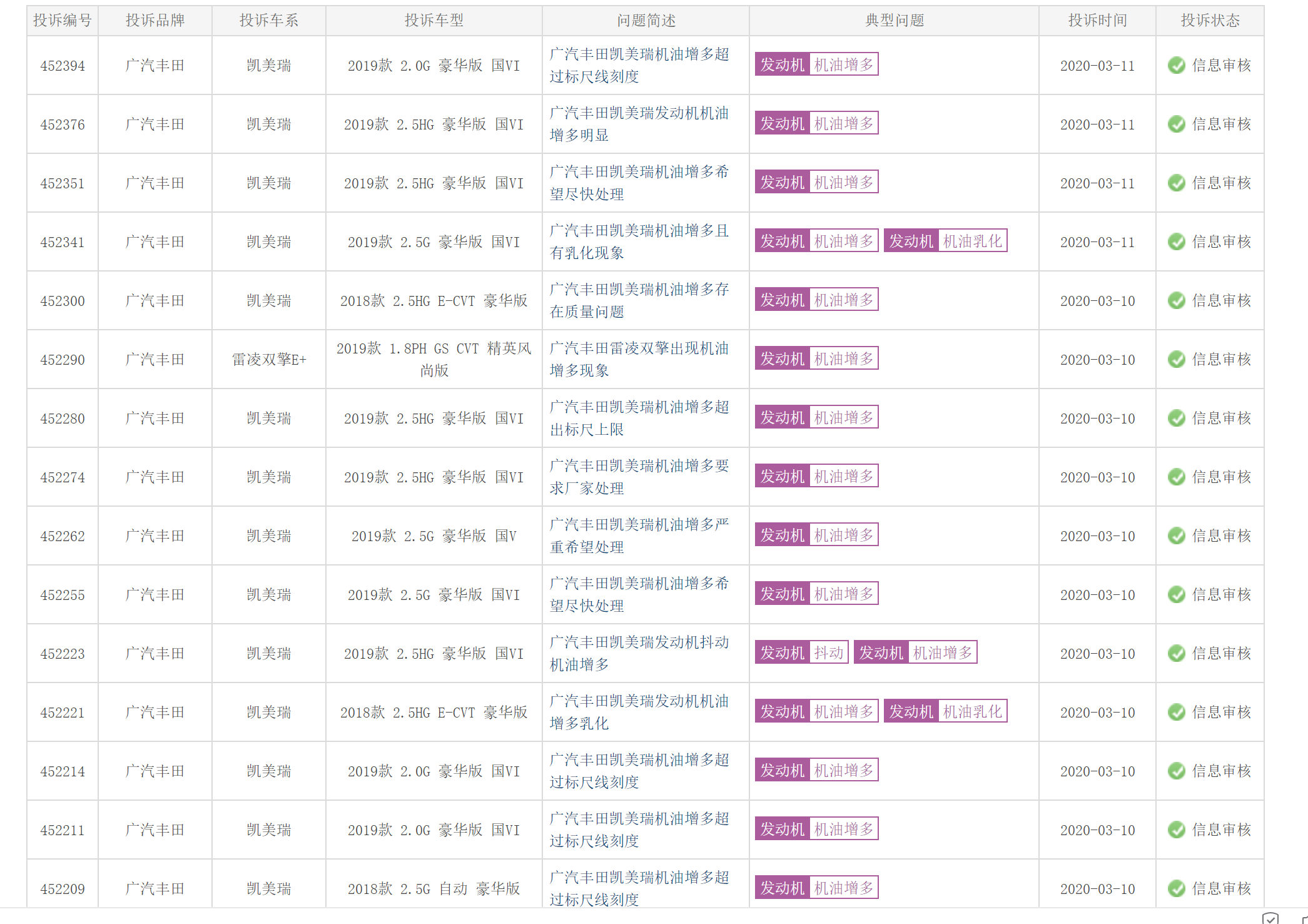Click 投诉时间 column header
1308x924 pixels.
pos(1098,21)
